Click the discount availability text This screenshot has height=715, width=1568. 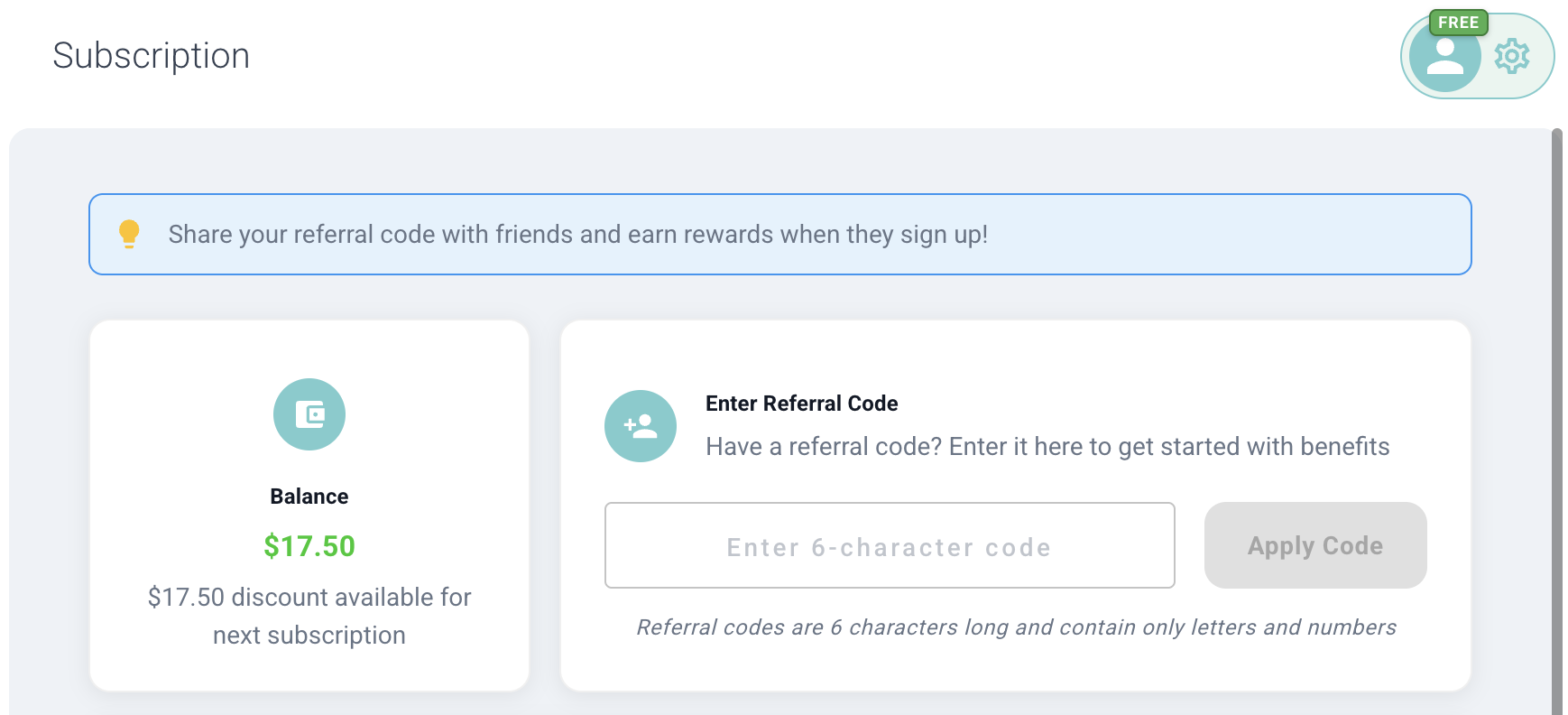pos(309,615)
